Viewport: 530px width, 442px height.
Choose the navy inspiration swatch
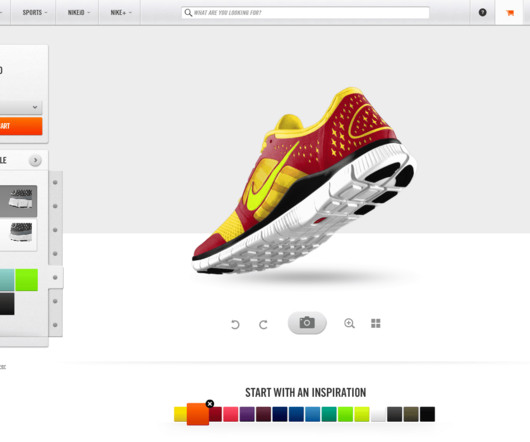point(280,414)
